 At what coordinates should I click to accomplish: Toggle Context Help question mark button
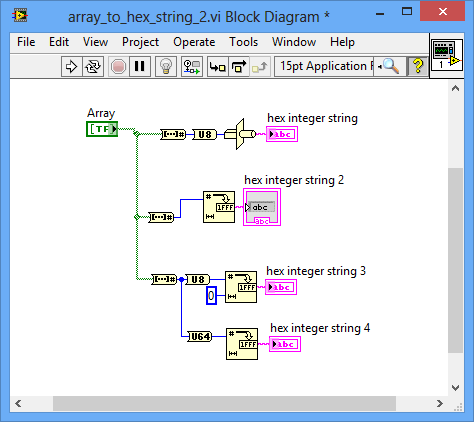[x=418, y=66]
